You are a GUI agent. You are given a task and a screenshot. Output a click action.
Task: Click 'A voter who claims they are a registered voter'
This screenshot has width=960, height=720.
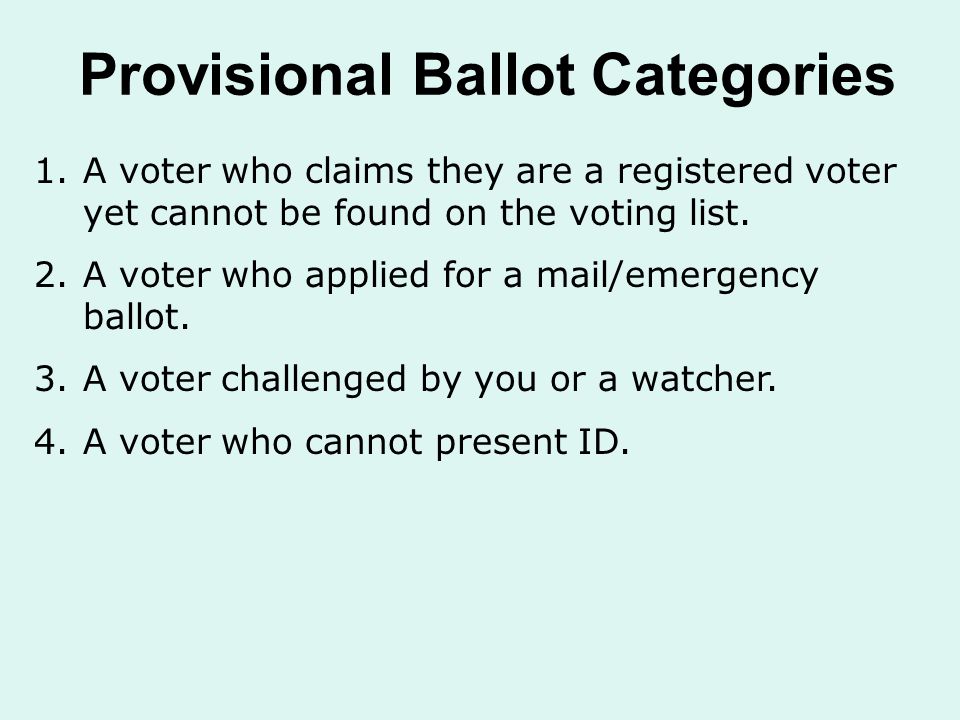coord(490,172)
